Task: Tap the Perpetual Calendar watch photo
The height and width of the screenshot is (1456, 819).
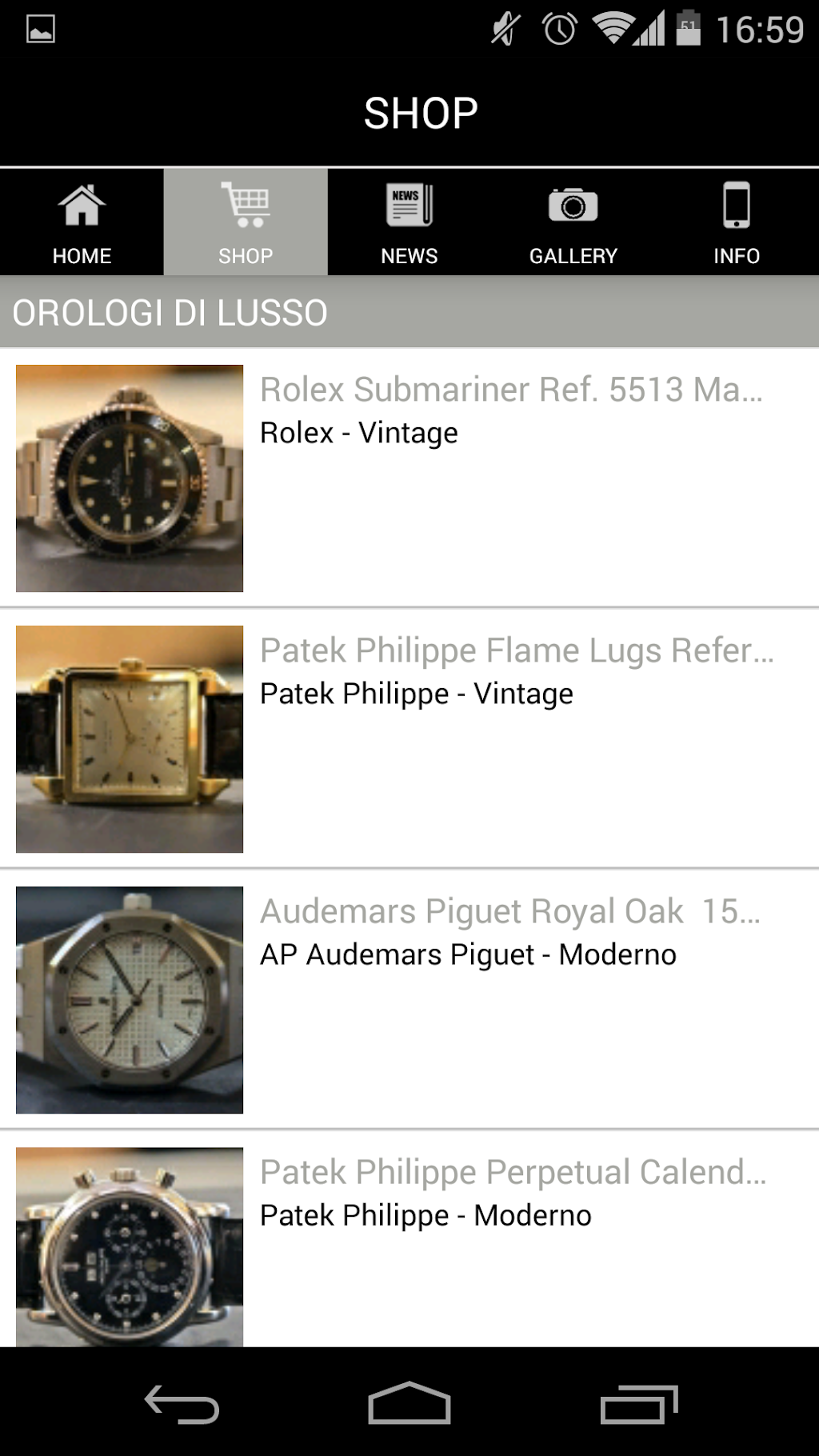Action: [x=130, y=1246]
